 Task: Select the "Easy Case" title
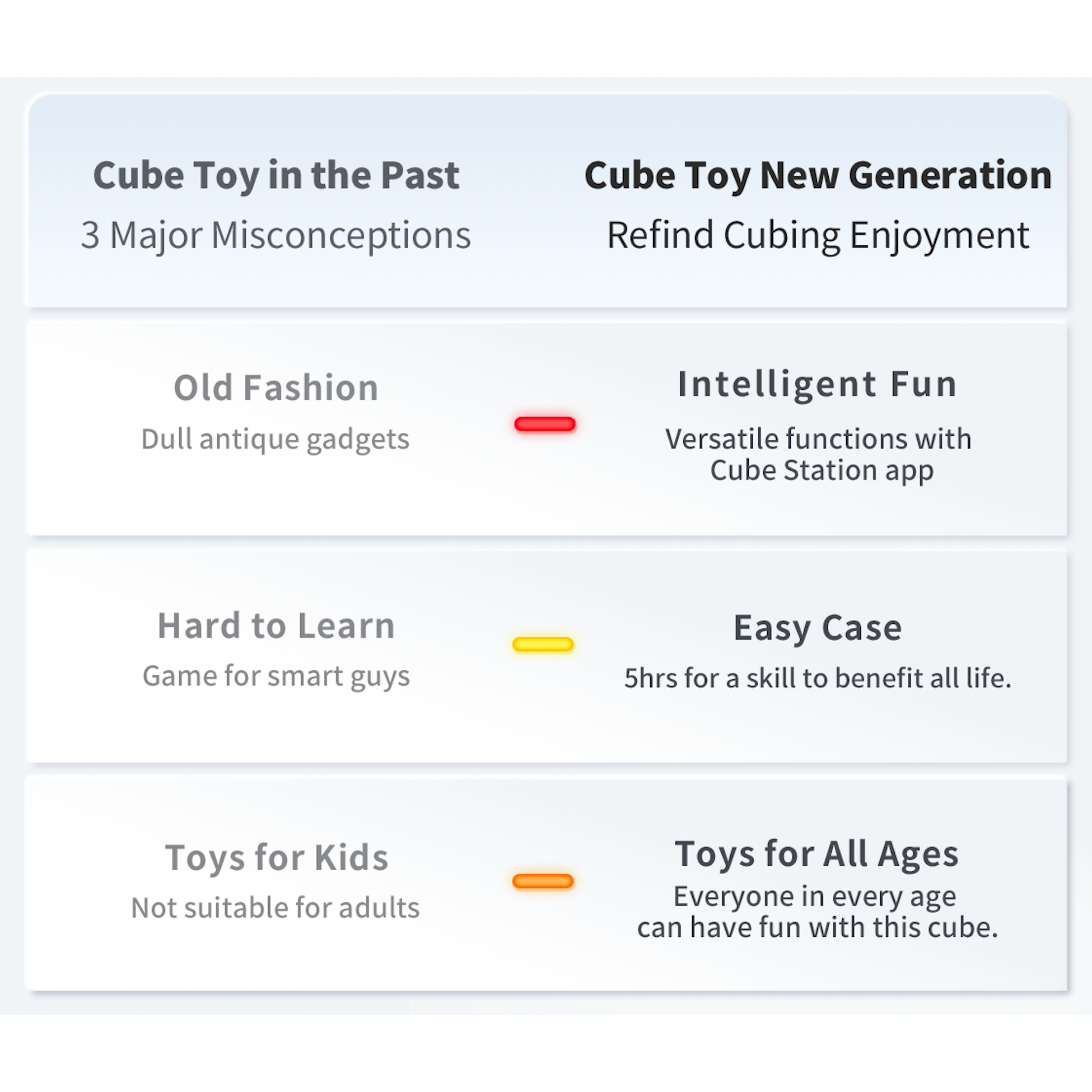[817, 628]
